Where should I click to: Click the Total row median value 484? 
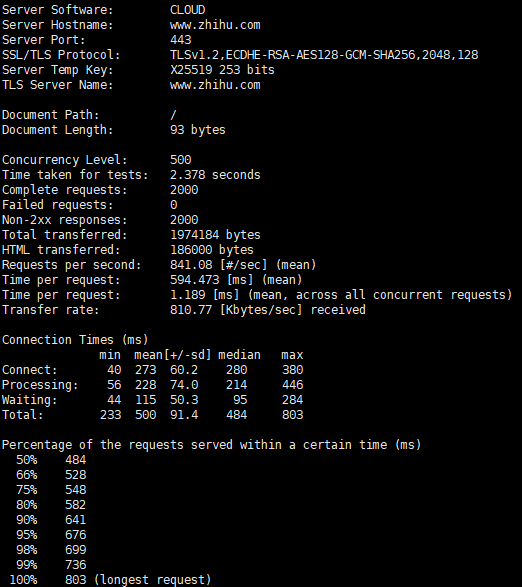point(236,415)
